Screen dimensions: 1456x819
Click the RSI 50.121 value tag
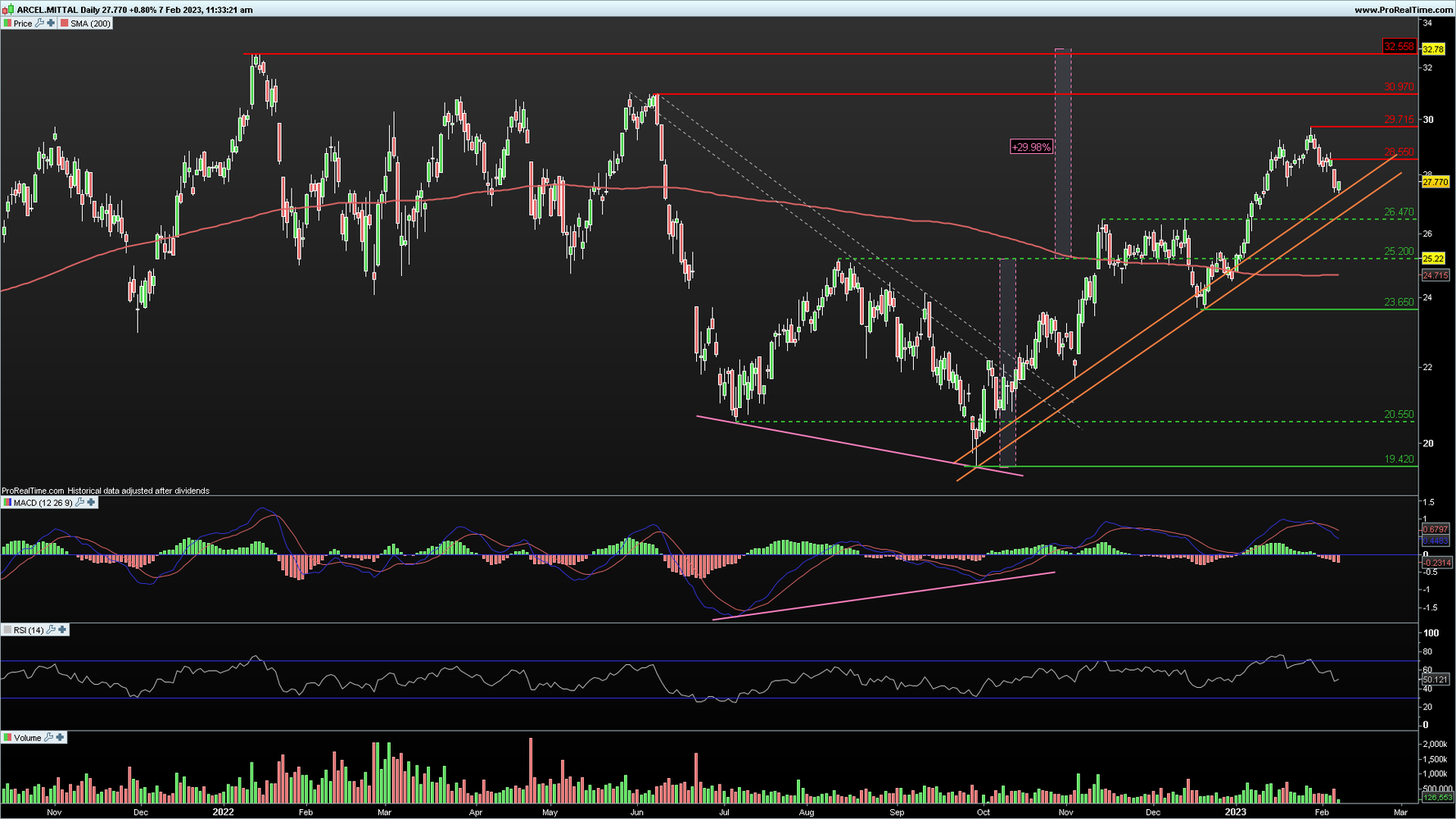tap(1436, 679)
